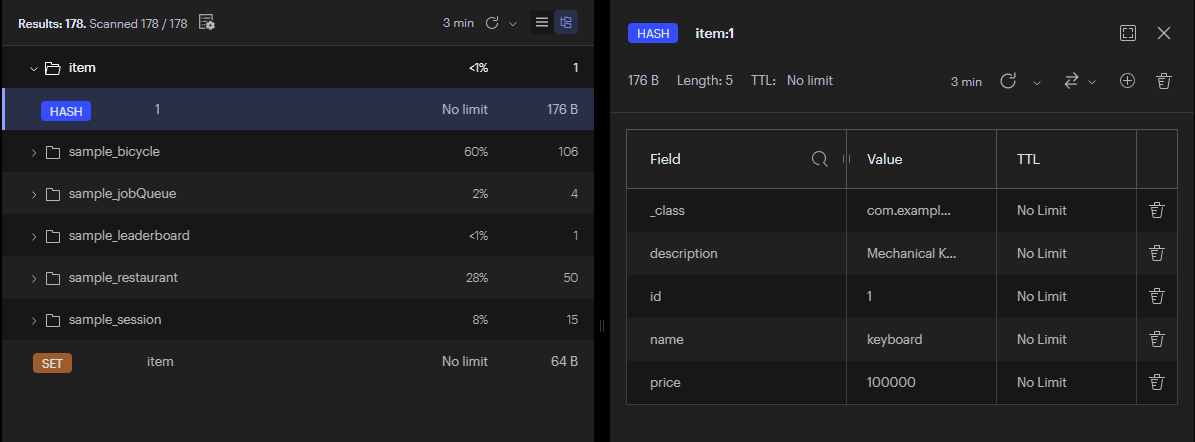Click the id value 1 cell
Image resolution: width=1195 pixels, height=442 pixels.
pyautogui.click(x=921, y=296)
